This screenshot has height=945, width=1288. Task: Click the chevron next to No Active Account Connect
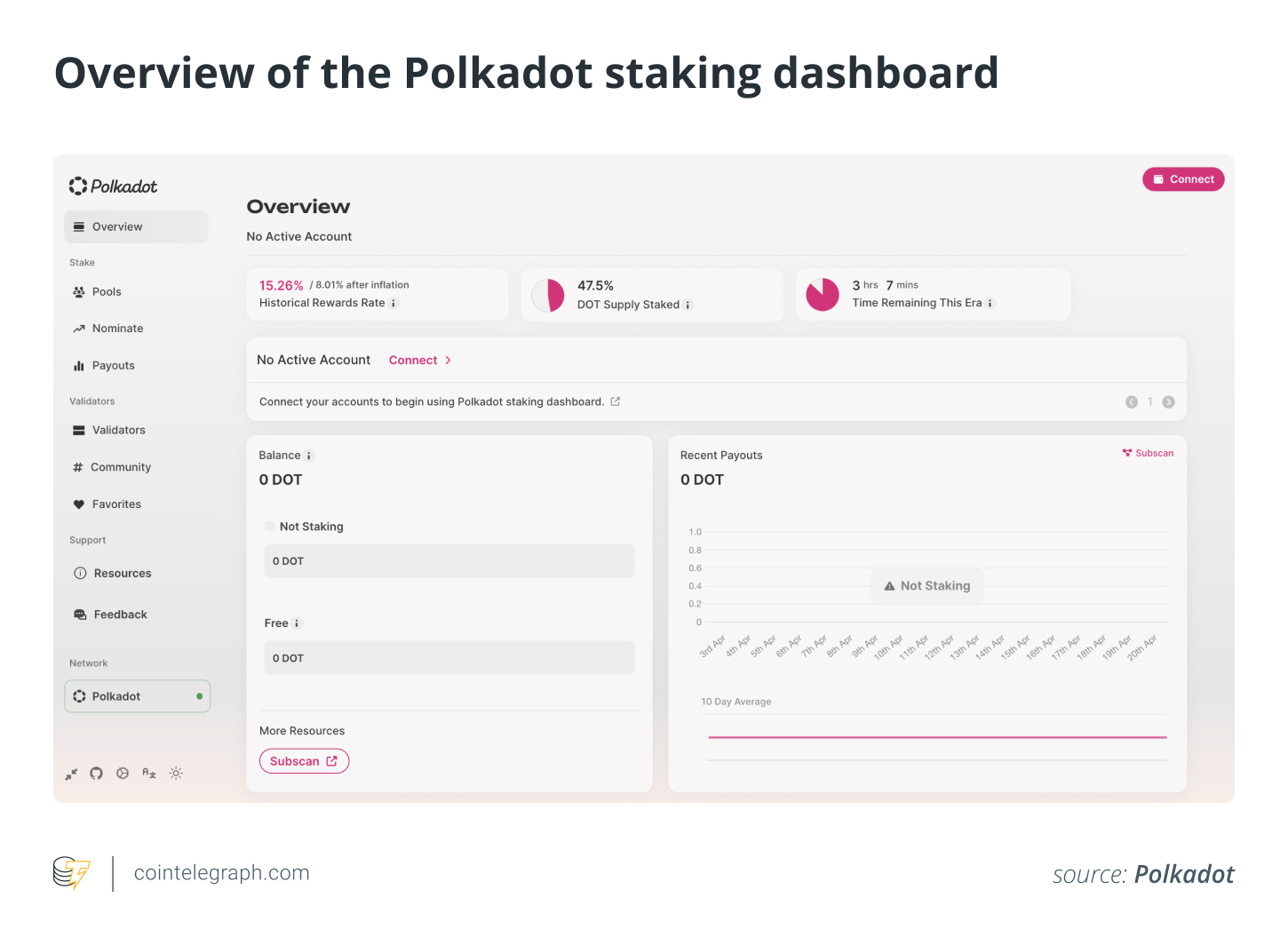(x=448, y=361)
